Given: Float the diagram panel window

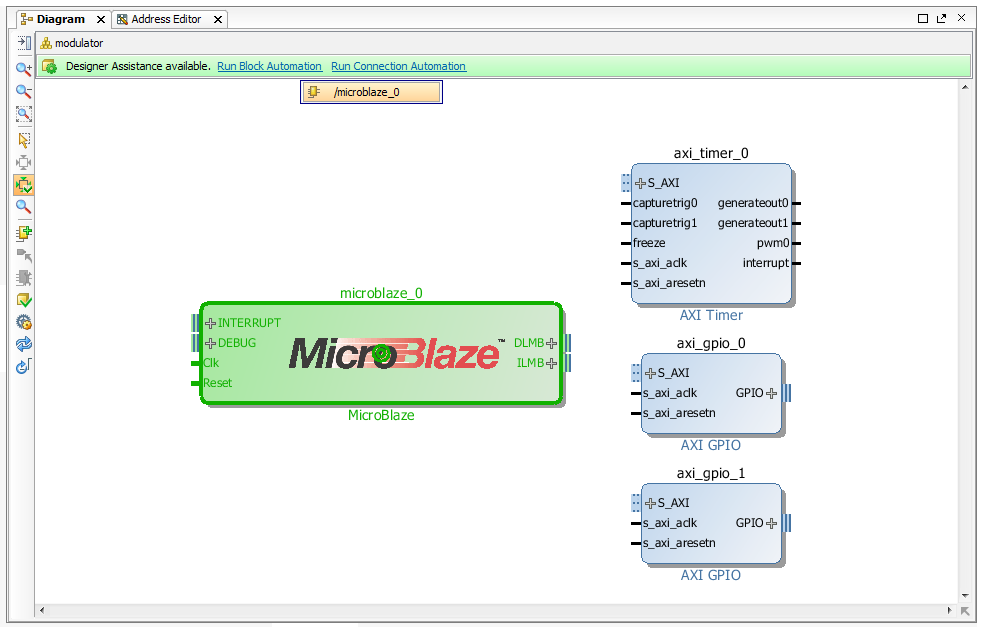Looking at the screenshot, I should tap(942, 18).
